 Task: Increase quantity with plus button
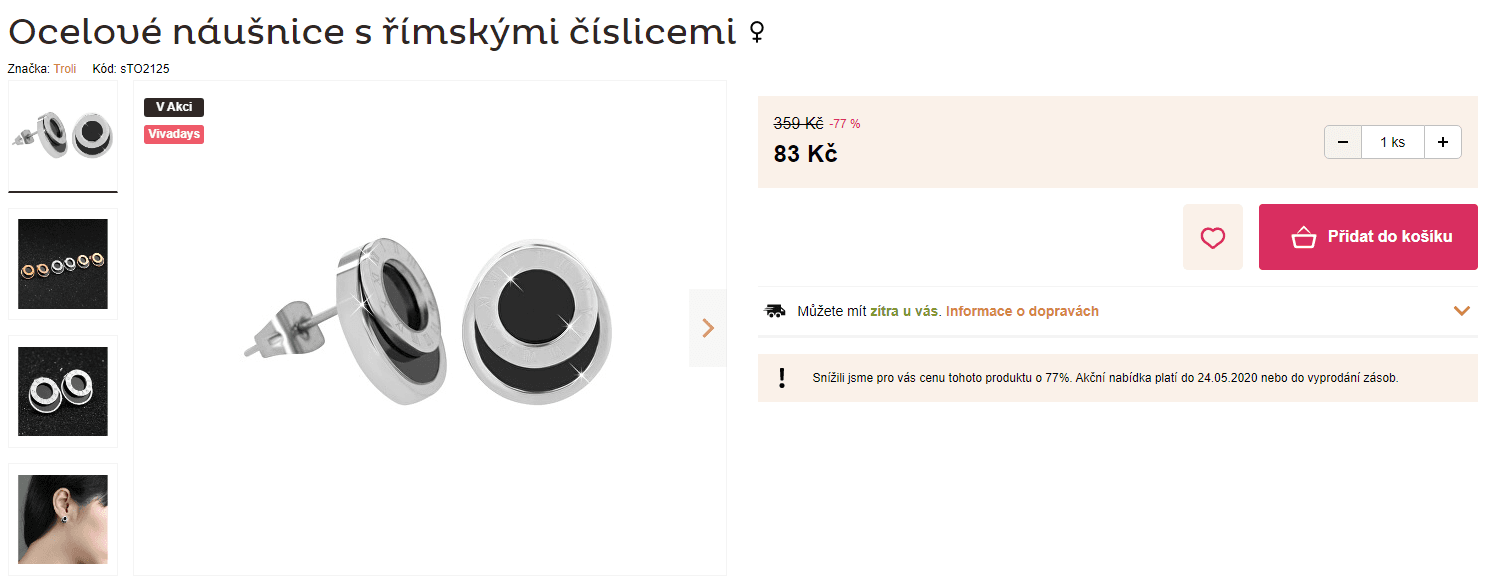pyautogui.click(x=1442, y=142)
